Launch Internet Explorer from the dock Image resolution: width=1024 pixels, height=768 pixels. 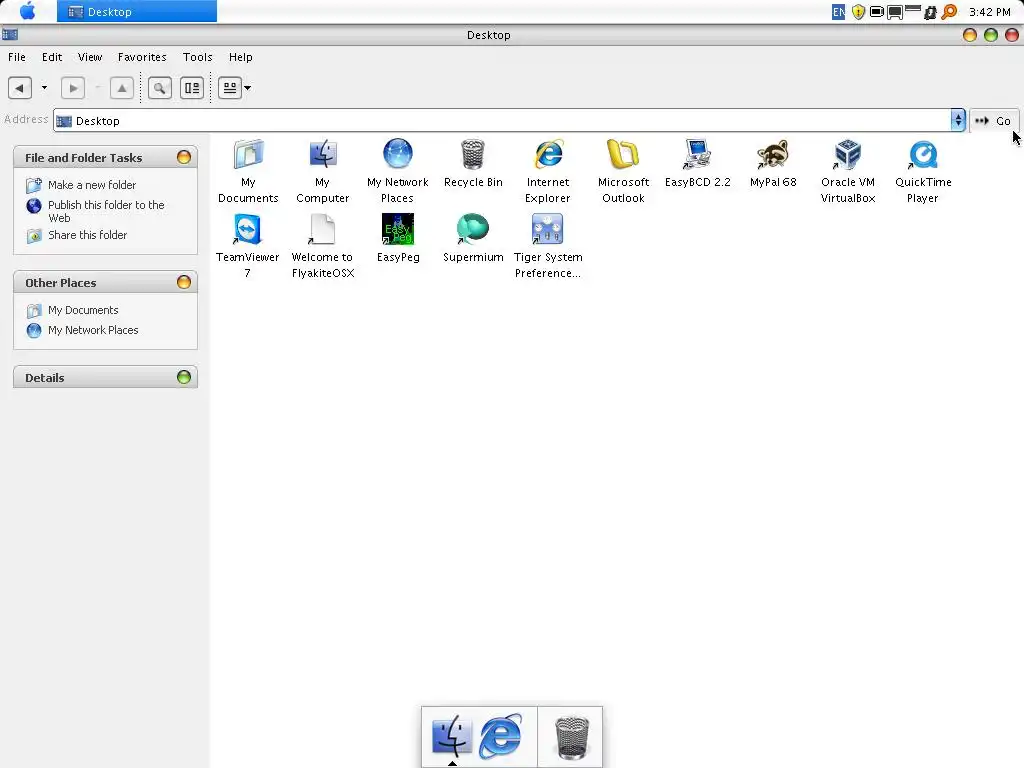[x=500, y=736]
